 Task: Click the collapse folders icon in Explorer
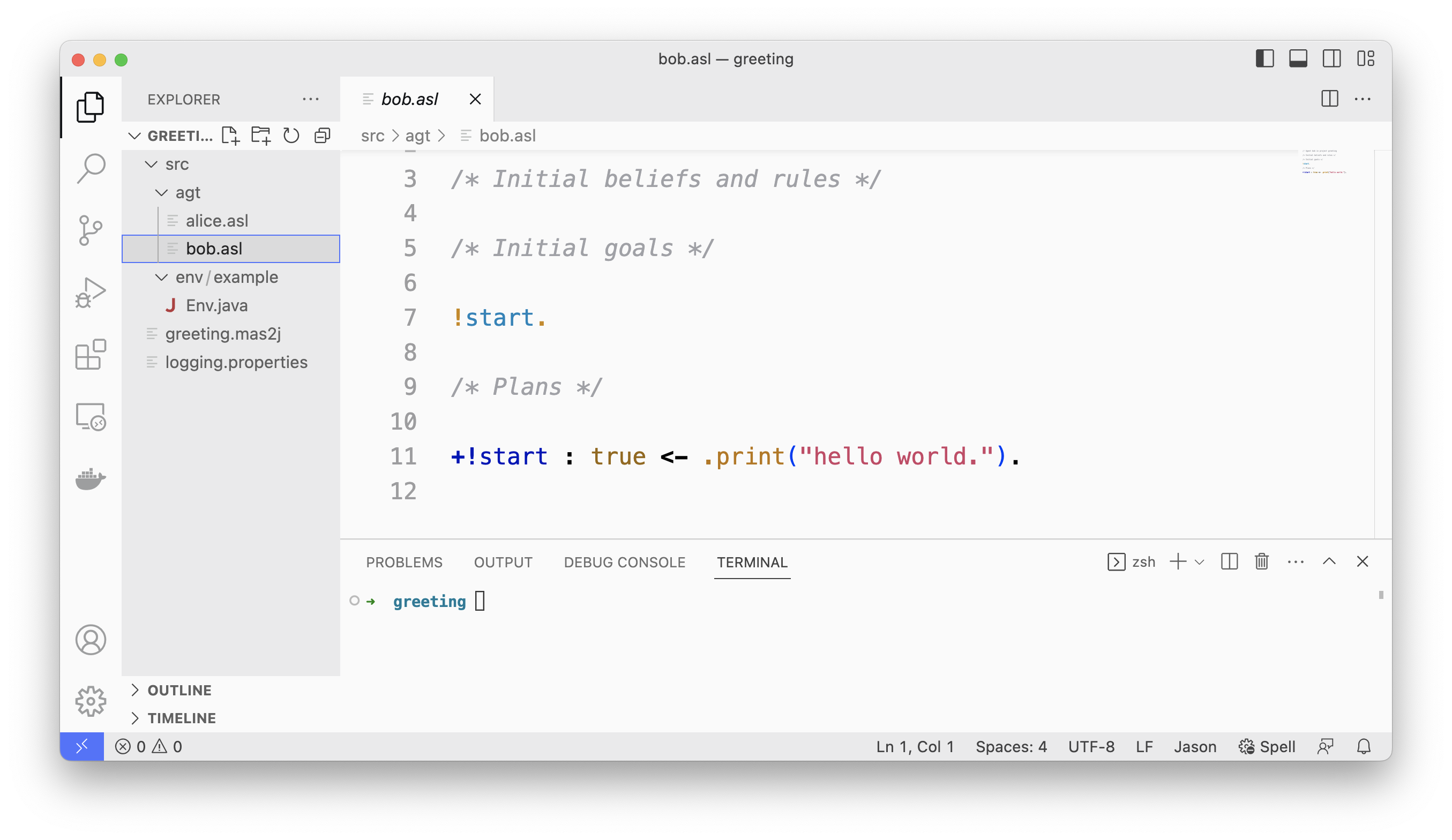pyautogui.click(x=322, y=135)
